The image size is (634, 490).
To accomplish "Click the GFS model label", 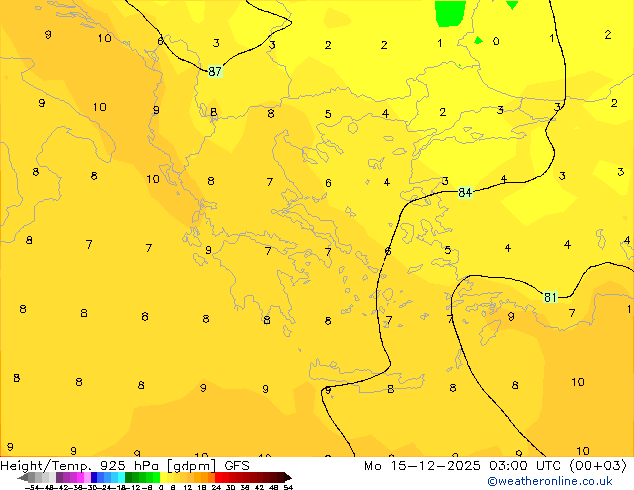I will (x=237, y=466).
